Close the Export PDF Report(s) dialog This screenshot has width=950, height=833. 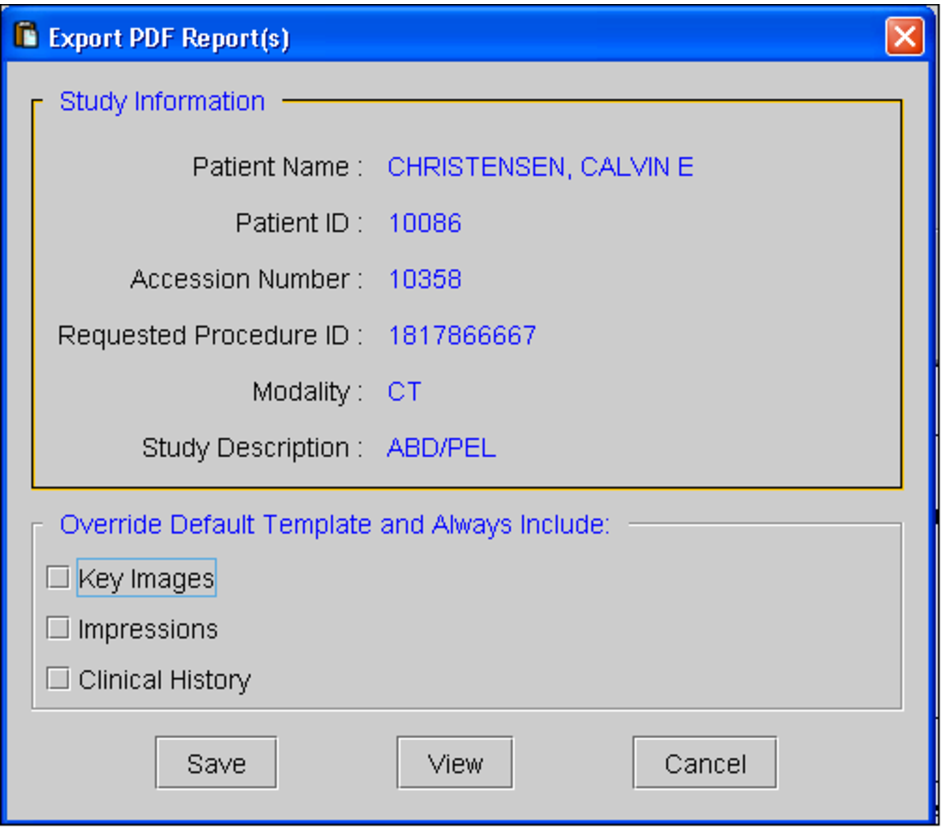tap(905, 36)
